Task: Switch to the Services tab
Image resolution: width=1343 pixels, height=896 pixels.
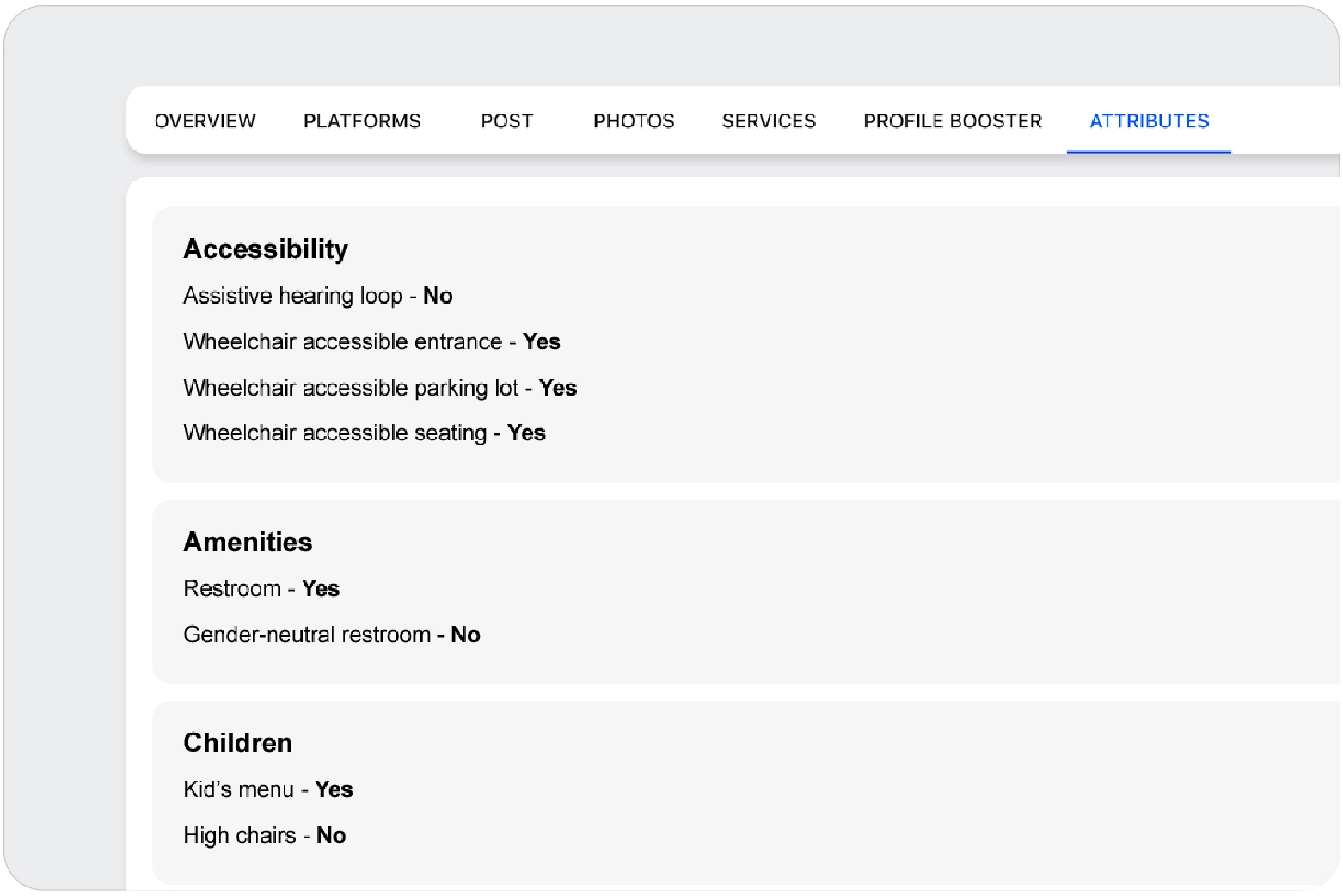Action: pyautogui.click(x=769, y=121)
